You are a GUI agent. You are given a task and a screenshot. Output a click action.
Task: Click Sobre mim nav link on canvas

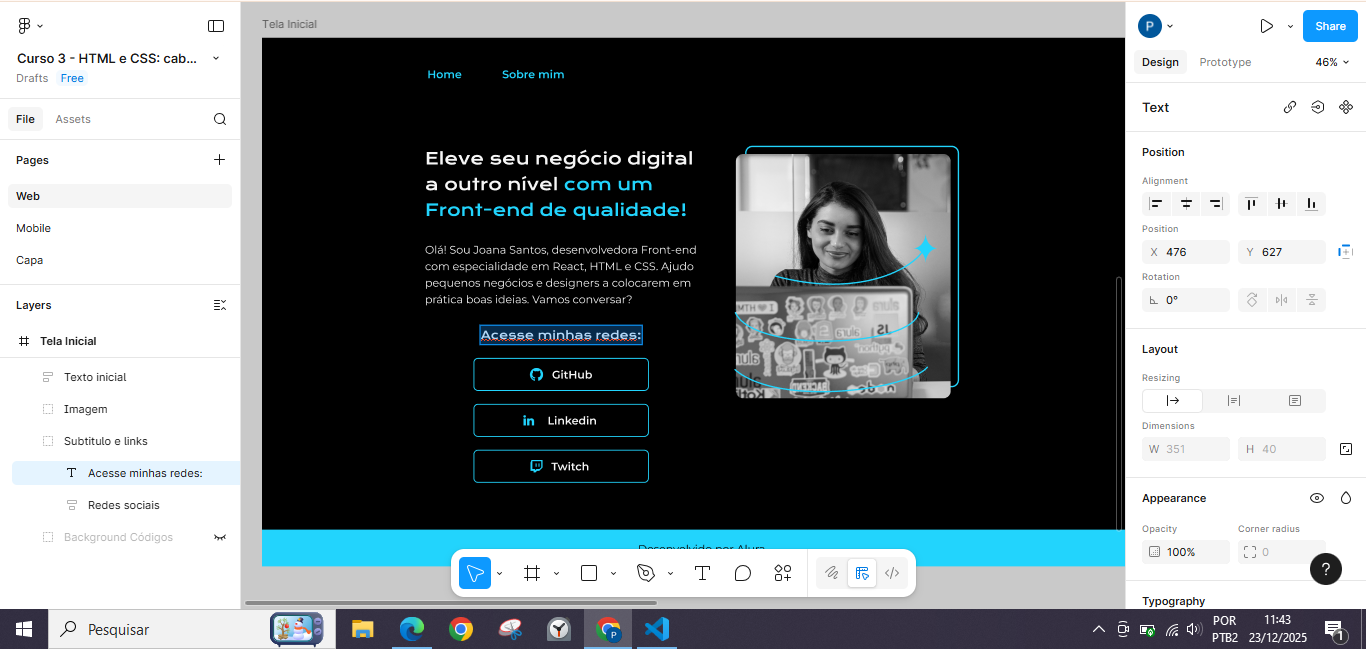coord(533,74)
